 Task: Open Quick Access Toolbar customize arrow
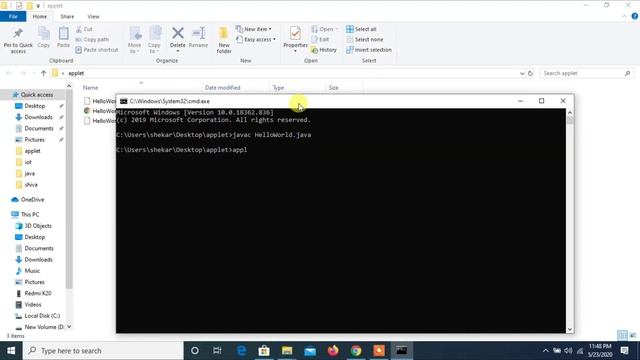point(38,6)
